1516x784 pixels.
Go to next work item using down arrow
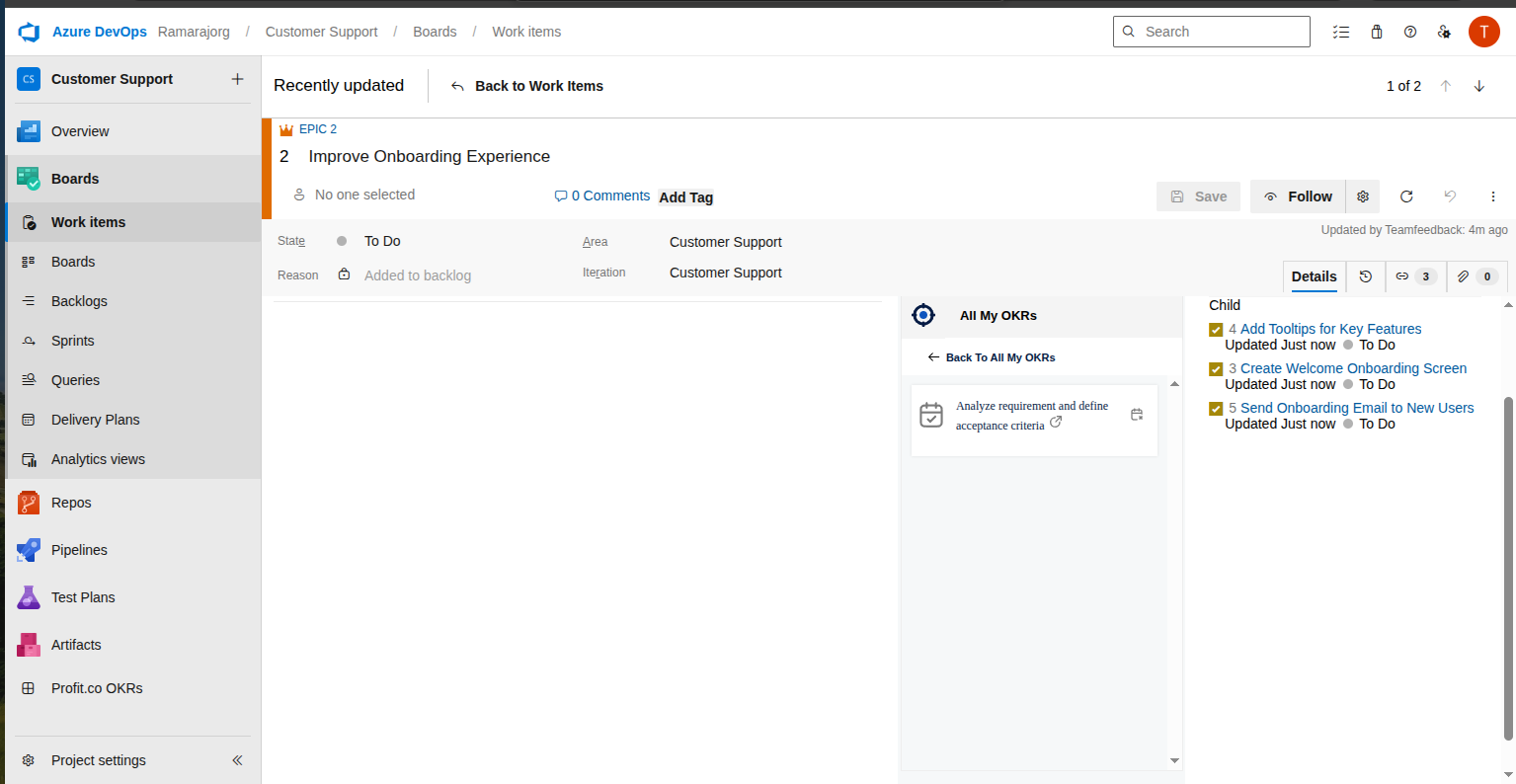1479,86
